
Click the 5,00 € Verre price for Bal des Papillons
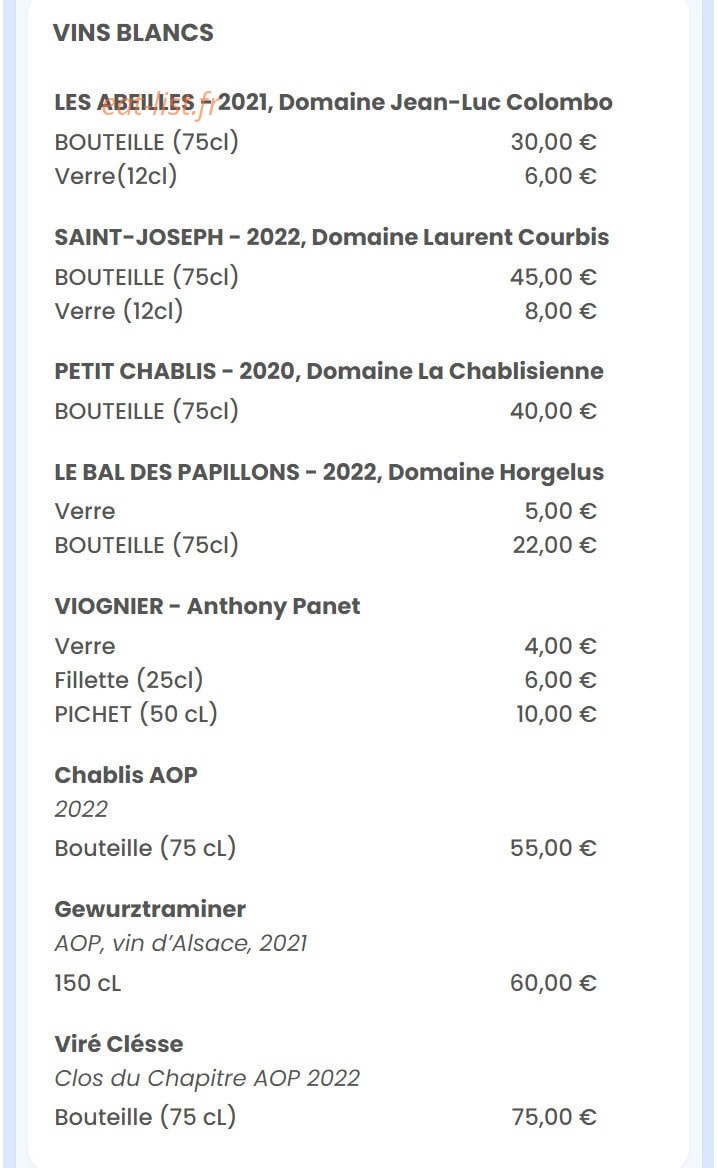pos(560,511)
